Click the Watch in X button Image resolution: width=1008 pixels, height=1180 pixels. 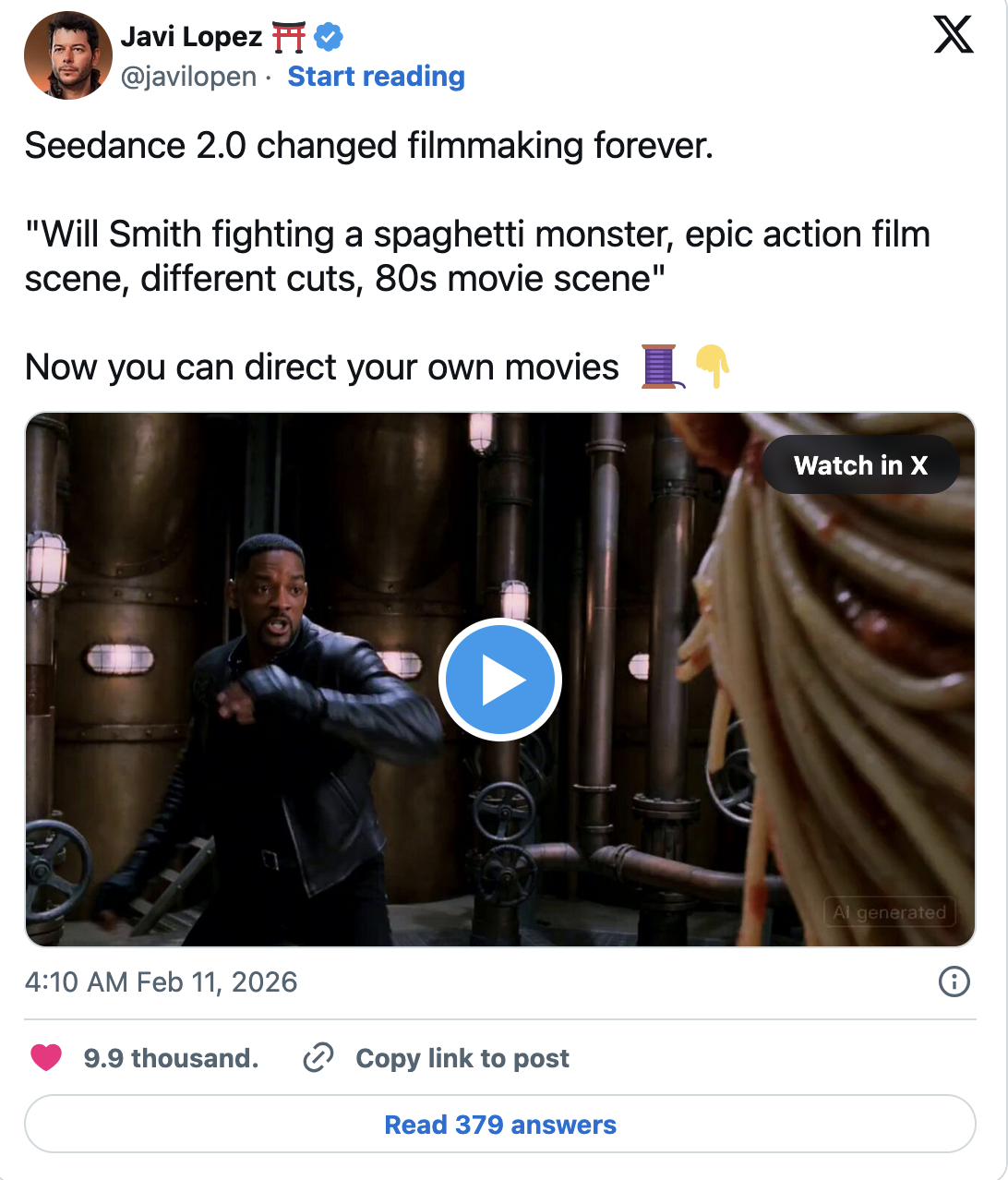tap(860, 464)
